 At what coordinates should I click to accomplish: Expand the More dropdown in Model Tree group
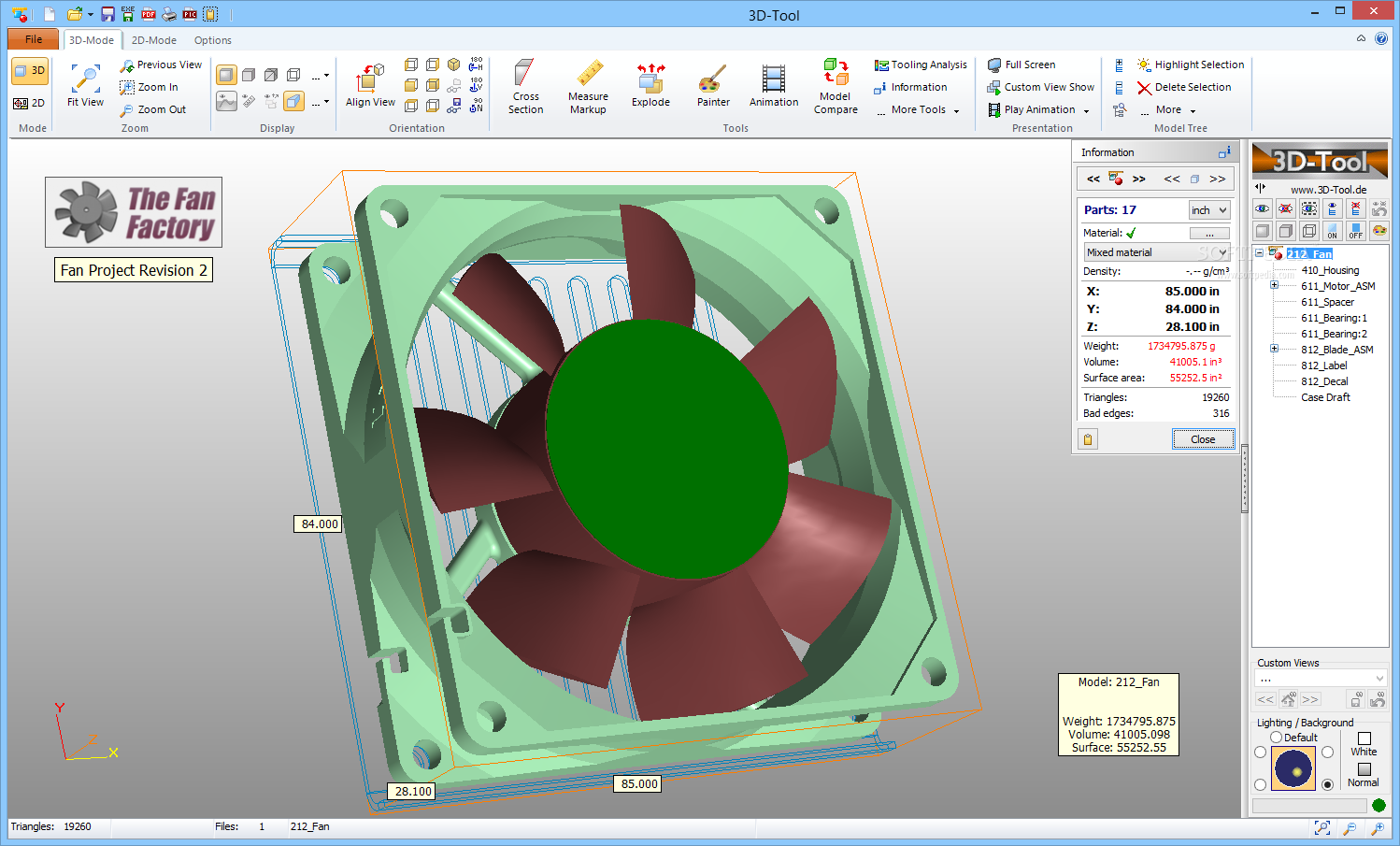tap(1167, 109)
